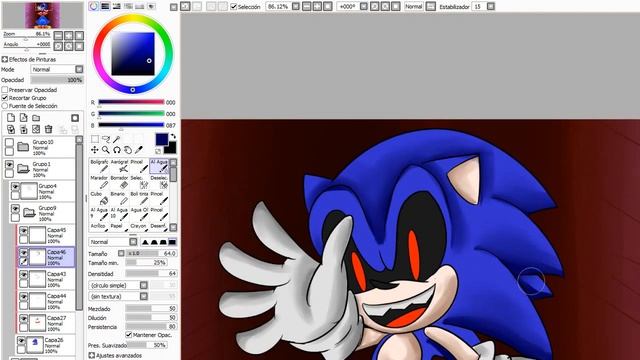
Task: Uncheck Recortar Grupo checkbox
Action: pyautogui.click(x=5, y=98)
